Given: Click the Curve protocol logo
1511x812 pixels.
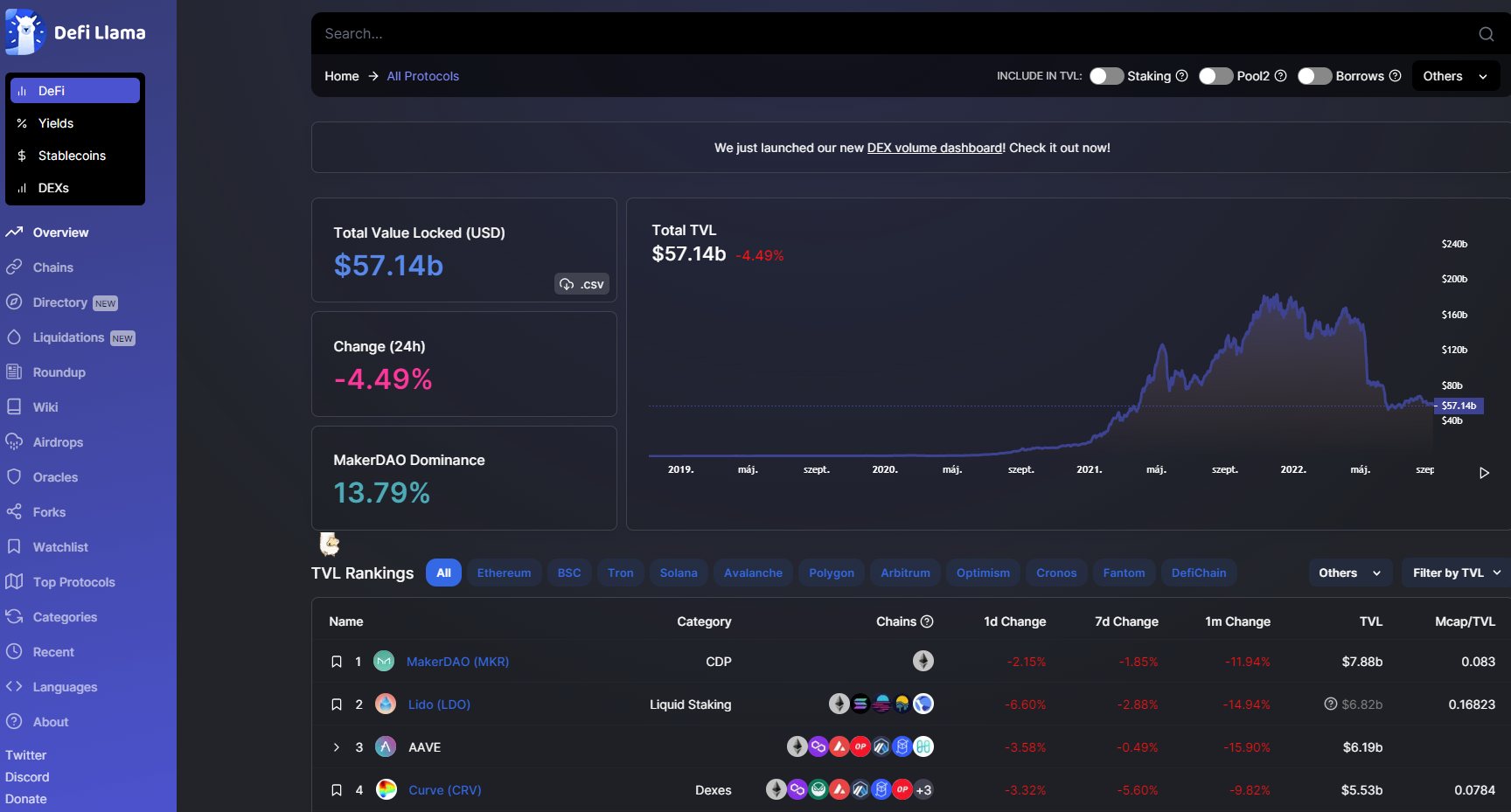Looking at the screenshot, I should (x=386, y=789).
